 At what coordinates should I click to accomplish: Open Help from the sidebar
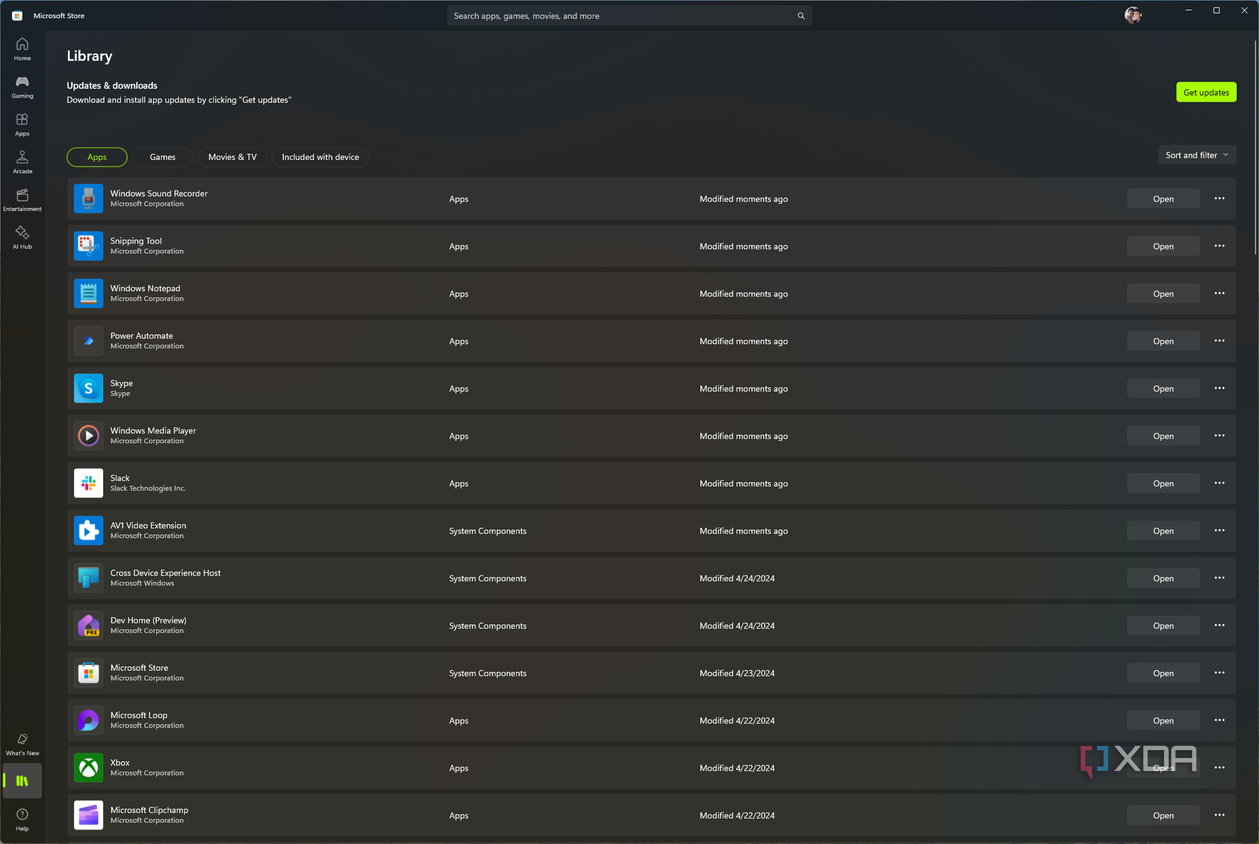22,819
